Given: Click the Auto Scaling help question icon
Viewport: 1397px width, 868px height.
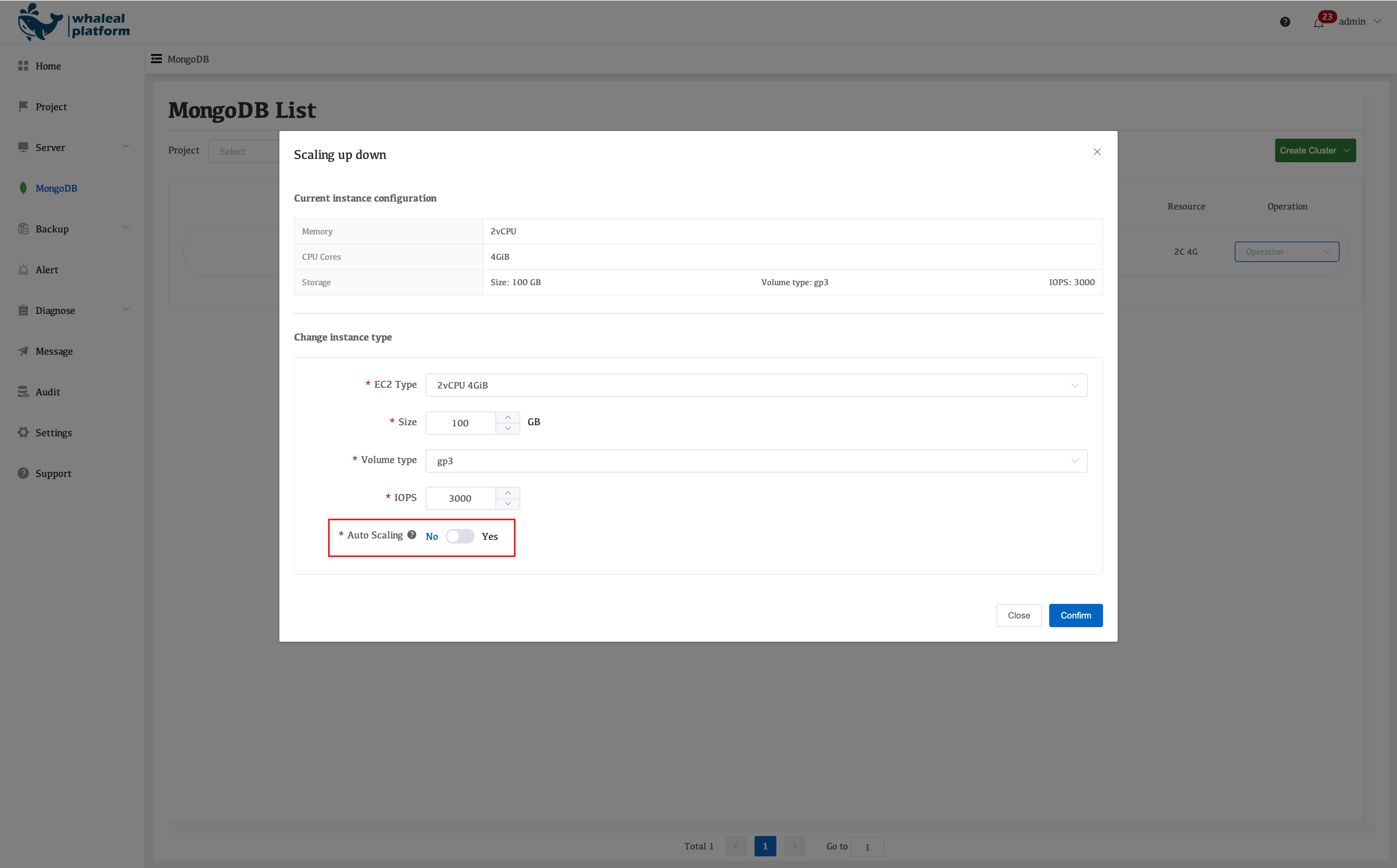Looking at the screenshot, I should click(411, 534).
